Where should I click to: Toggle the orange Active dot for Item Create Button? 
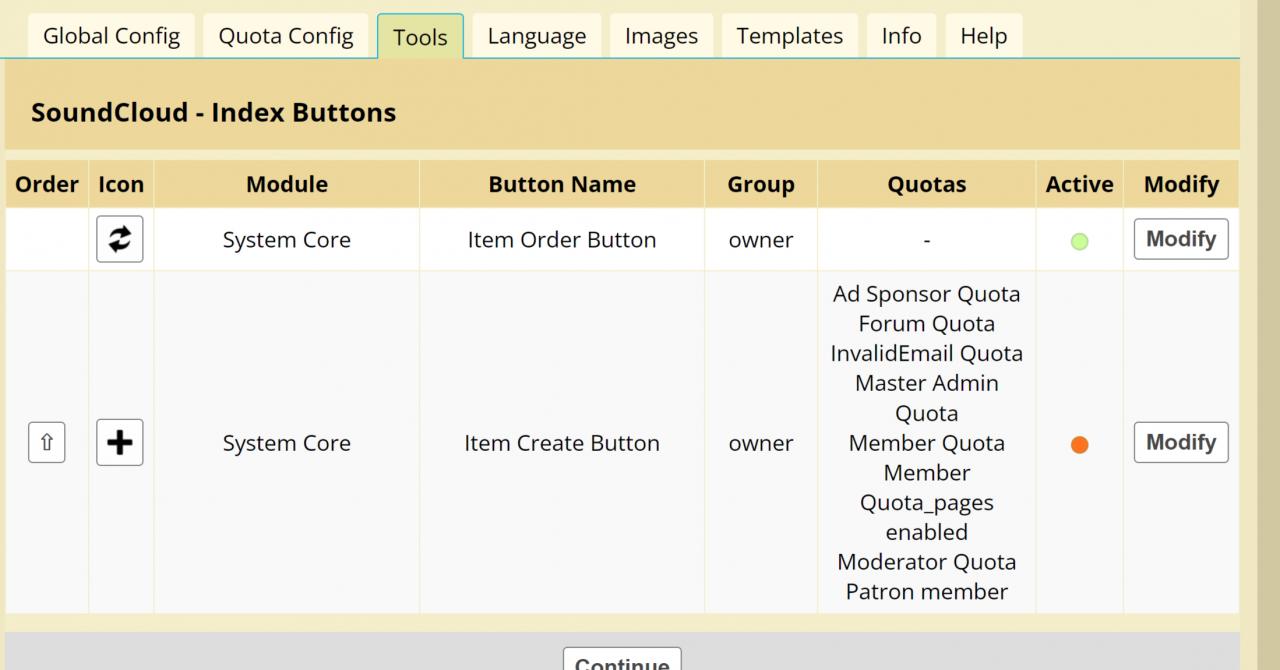click(x=1079, y=444)
